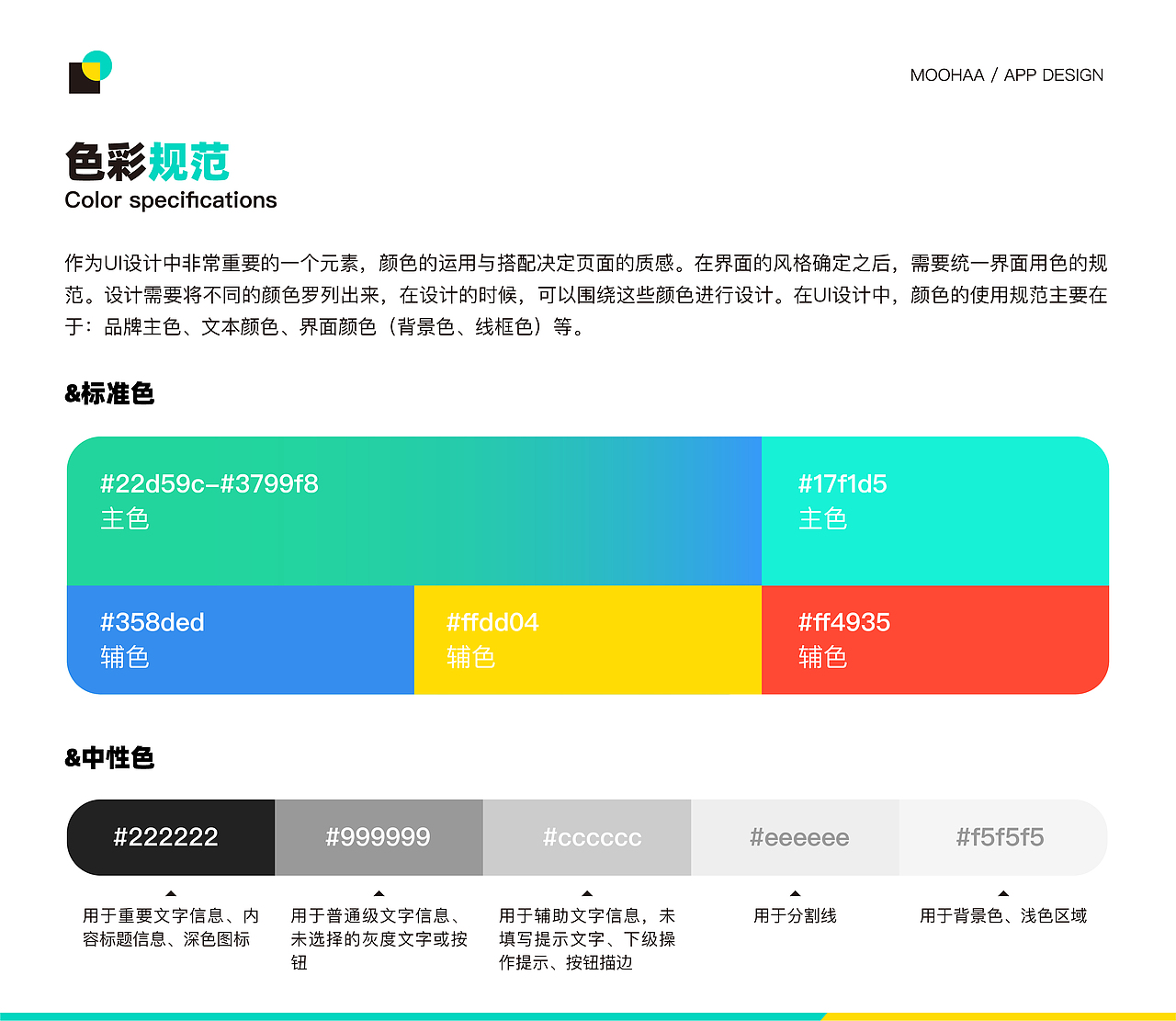
Task: Click the 主色 label under #22d59c-#3799f8
Action: [x=124, y=519]
